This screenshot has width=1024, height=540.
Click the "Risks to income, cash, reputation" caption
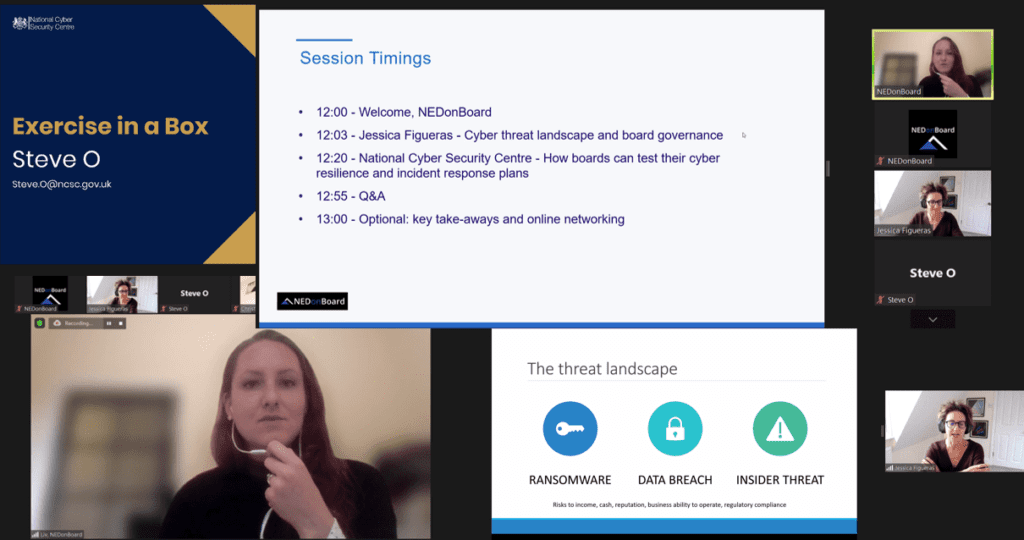(x=669, y=505)
